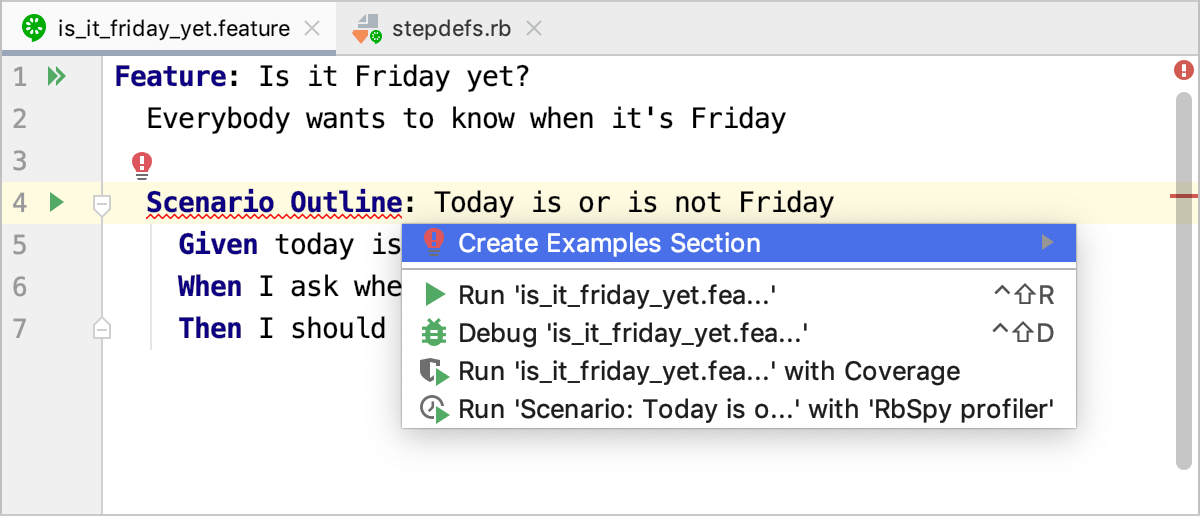Click the red error stripe mark in the scrollbar
1200x516 pixels.
click(x=1183, y=196)
